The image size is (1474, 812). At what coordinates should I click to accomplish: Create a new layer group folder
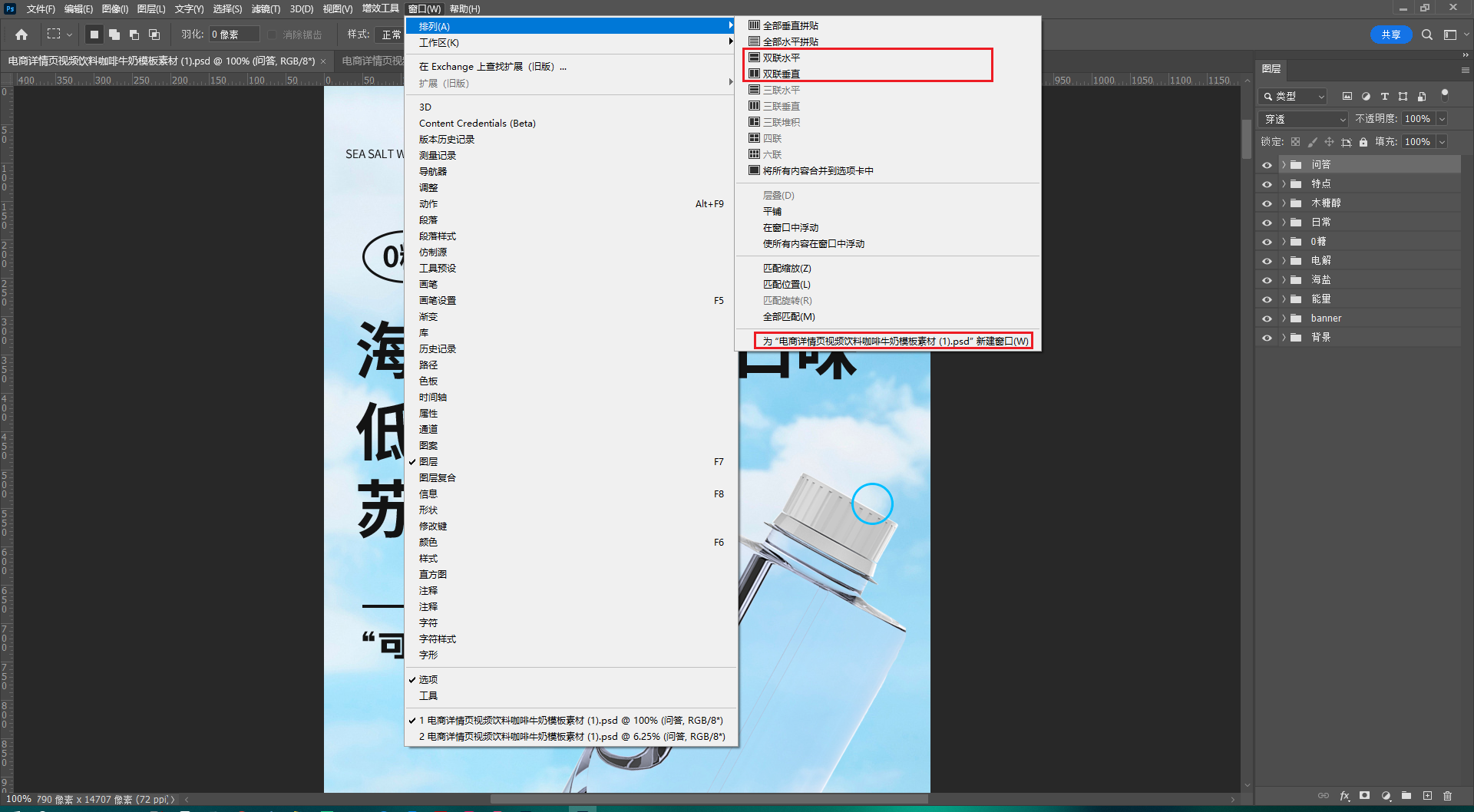point(1406,796)
